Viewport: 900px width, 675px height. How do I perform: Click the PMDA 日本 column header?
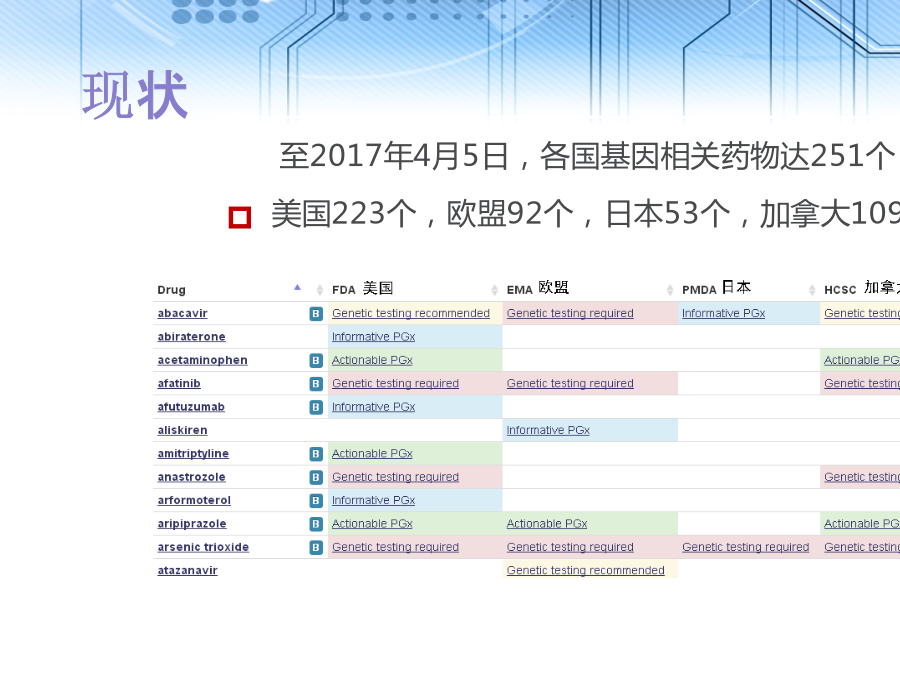(x=716, y=288)
